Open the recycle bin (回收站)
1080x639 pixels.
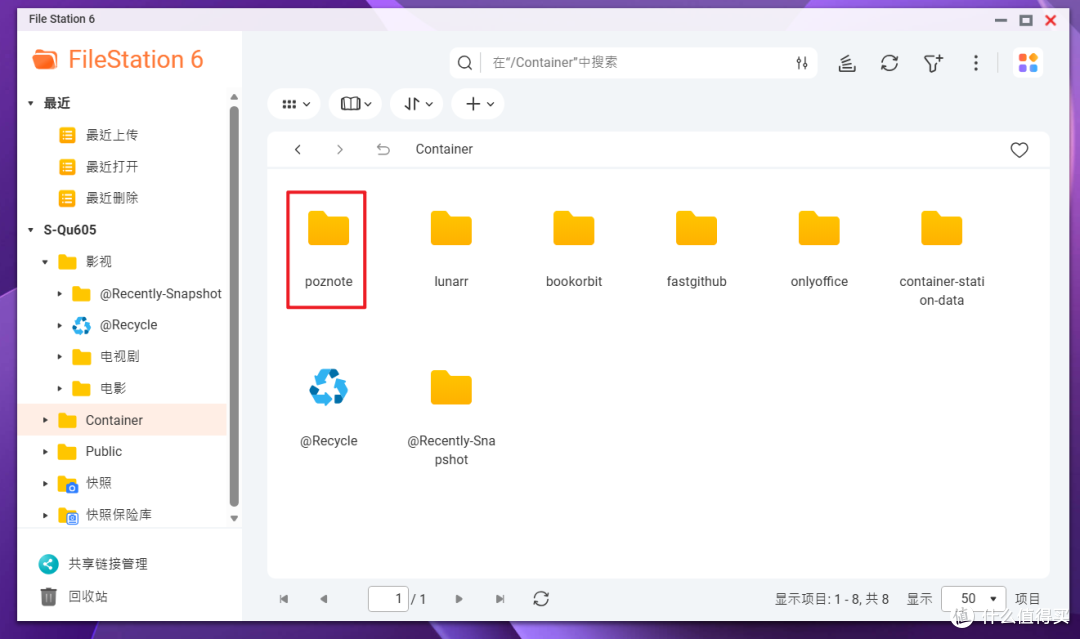click(x=74, y=596)
